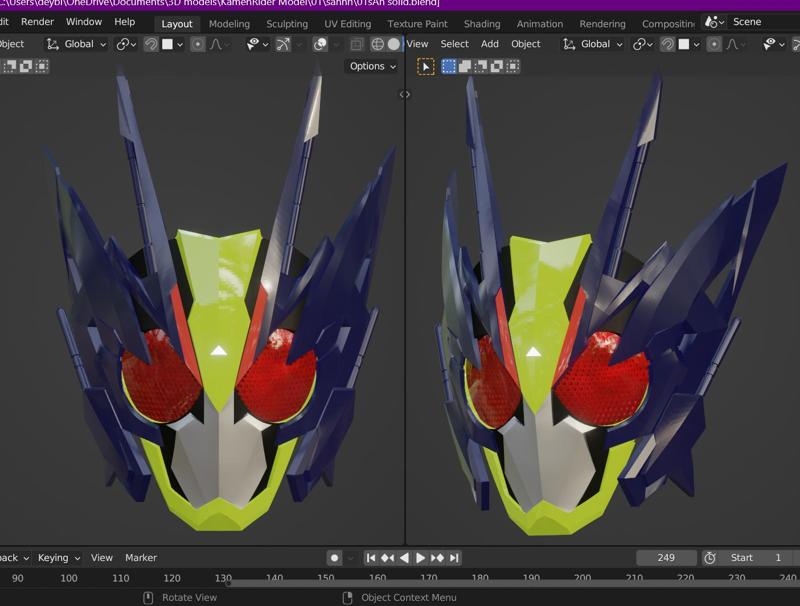Open the proportional editing falloff curve icon
Viewport: 800px width, 606px height.
216,44
